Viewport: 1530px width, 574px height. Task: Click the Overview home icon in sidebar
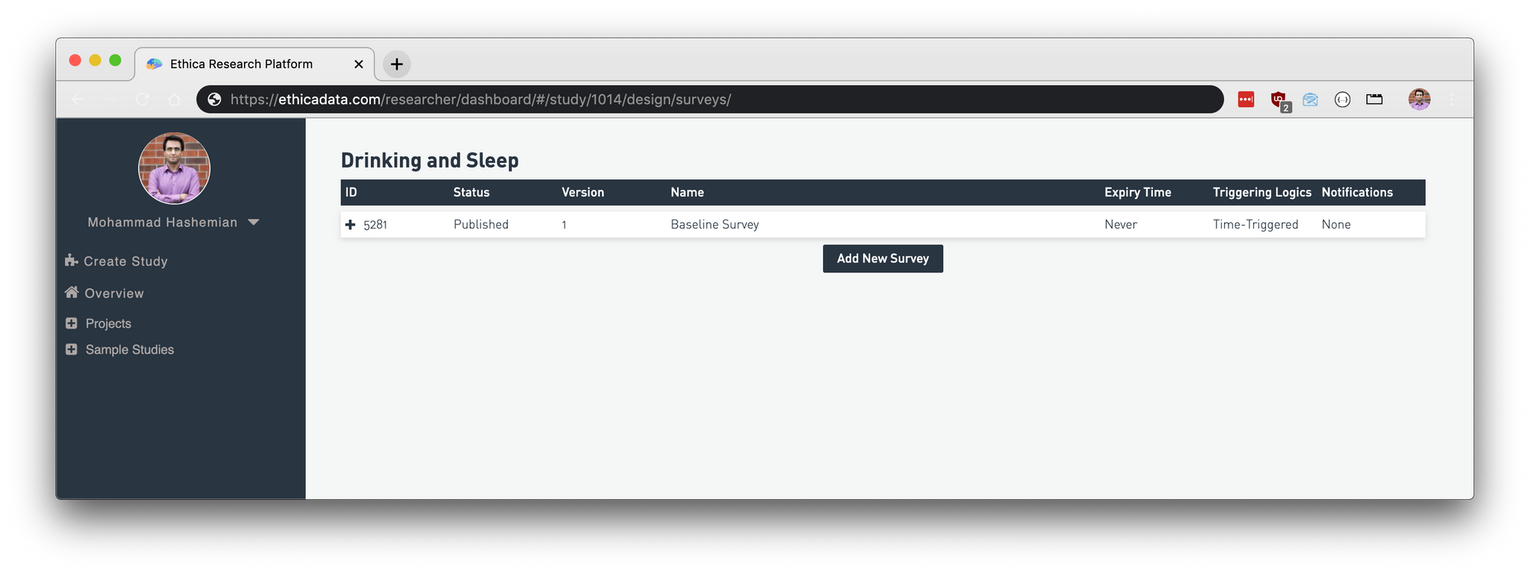[71, 293]
